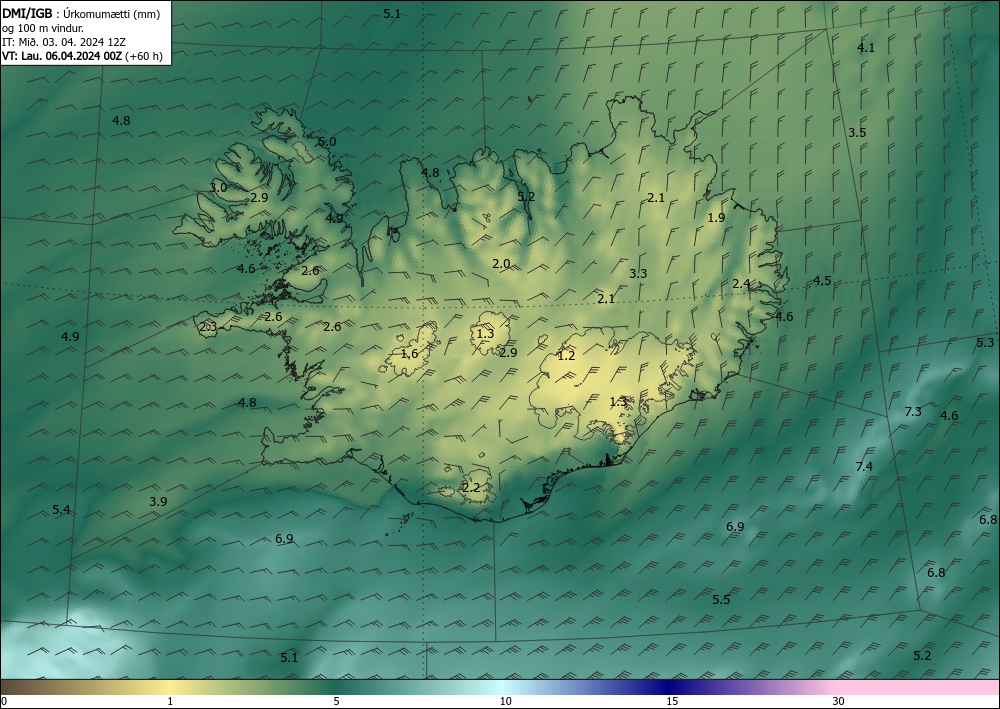Click the '1.9' map value
The height and width of the screenshot is (709, 1000).
pyautogui.click(x=716, y=217)
